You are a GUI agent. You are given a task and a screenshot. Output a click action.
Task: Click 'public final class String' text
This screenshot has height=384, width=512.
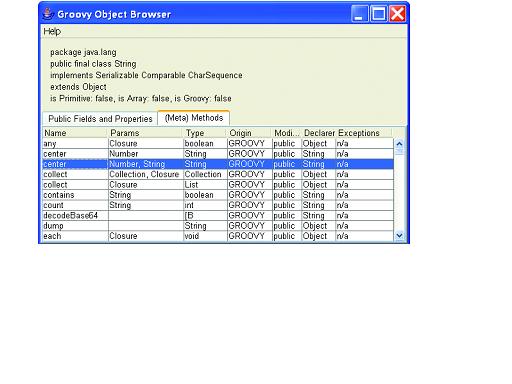coord(93,64)
